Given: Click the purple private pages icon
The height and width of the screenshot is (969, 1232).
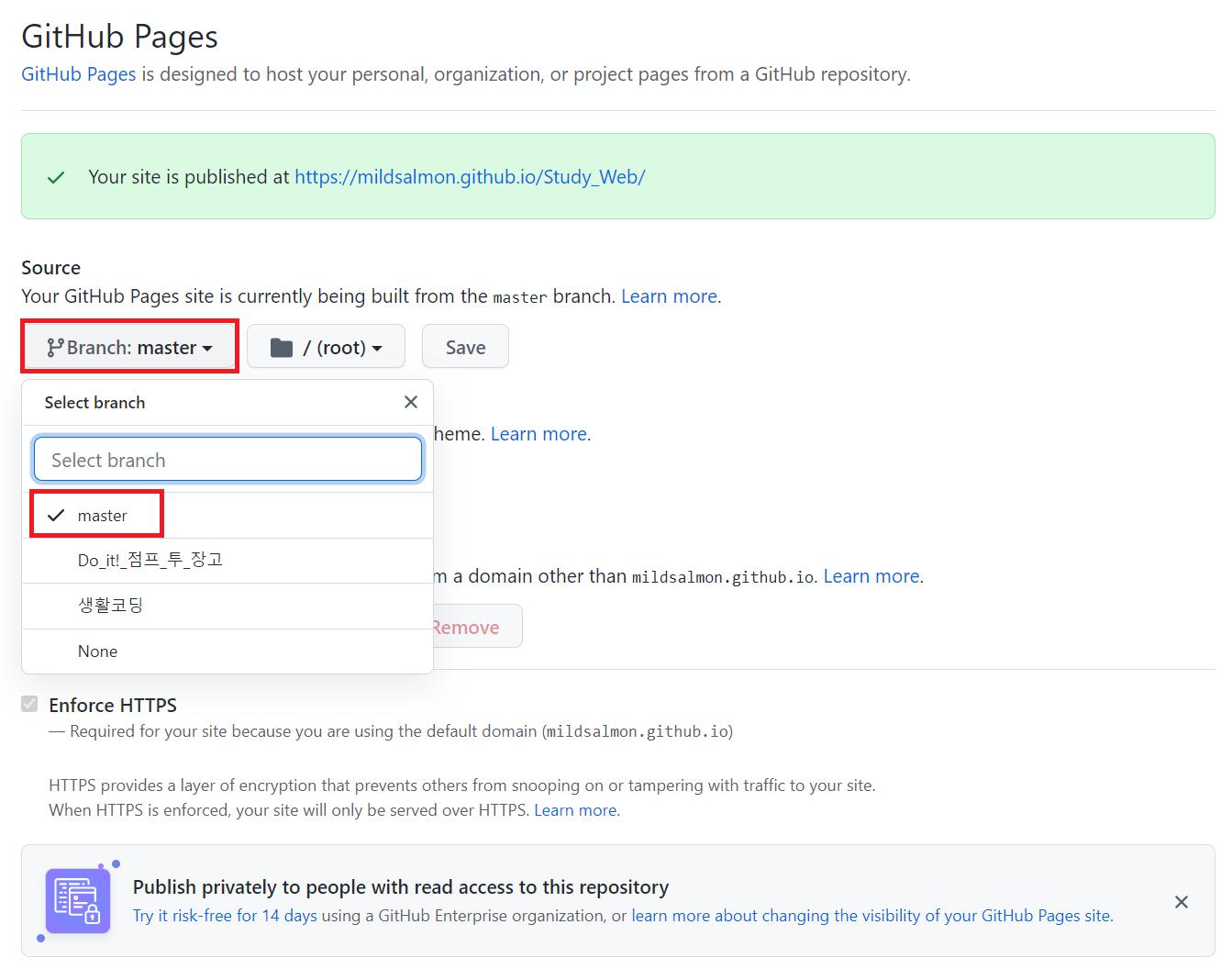Looking at the screenshot, I should pyautogui.click(x=78, y=901).
